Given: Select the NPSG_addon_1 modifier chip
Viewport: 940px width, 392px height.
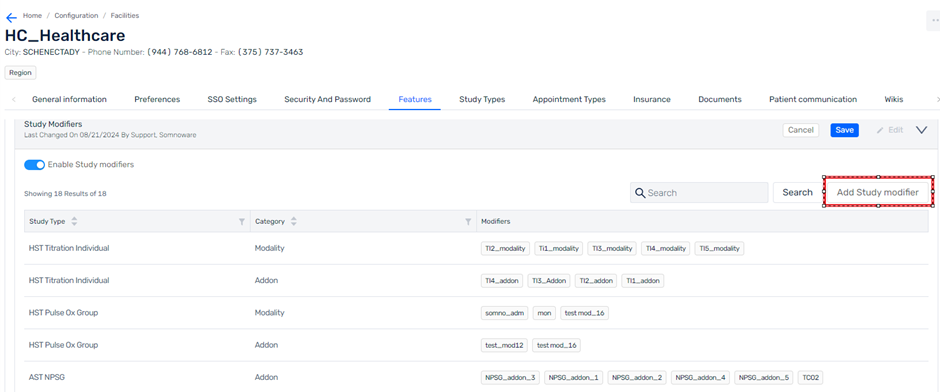Looking at the screenshot, I should tap(574, 378).
